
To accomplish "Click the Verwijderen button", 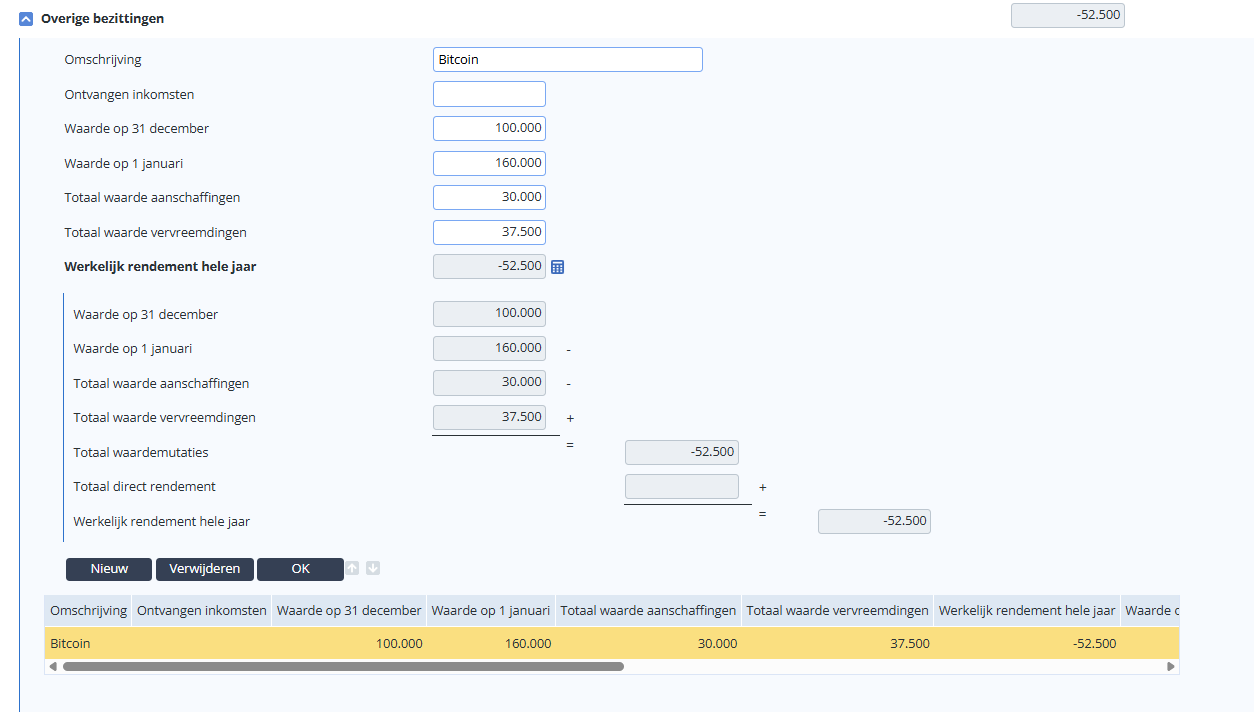I will point(204,569).
